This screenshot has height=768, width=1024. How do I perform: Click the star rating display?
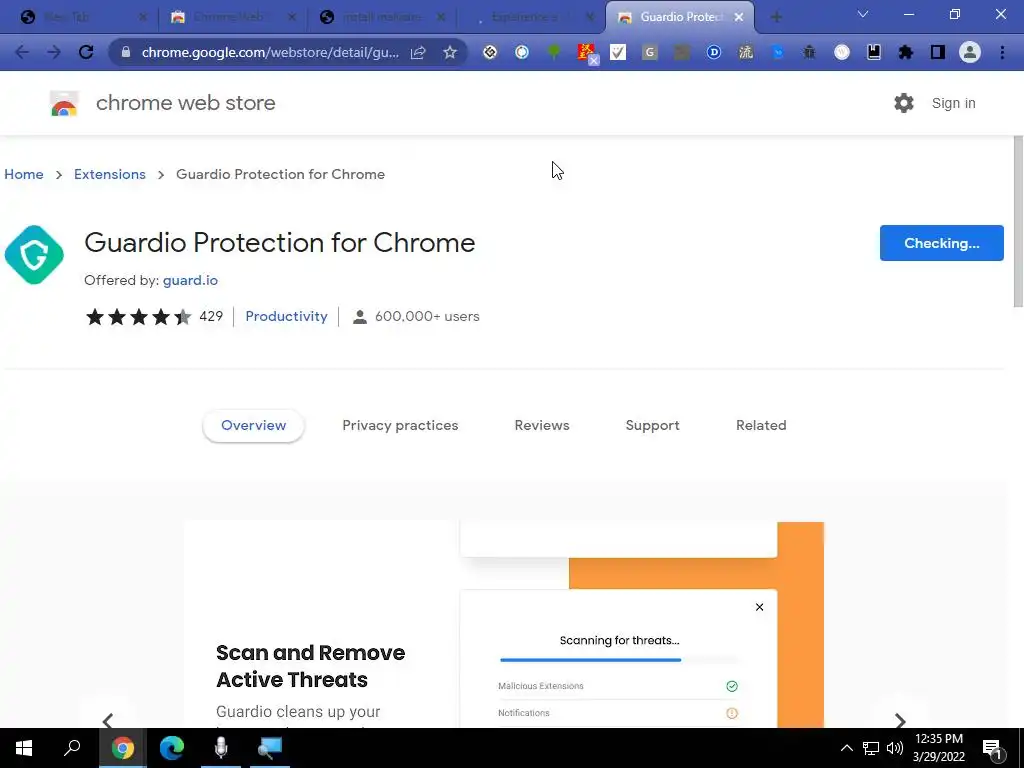138,317
